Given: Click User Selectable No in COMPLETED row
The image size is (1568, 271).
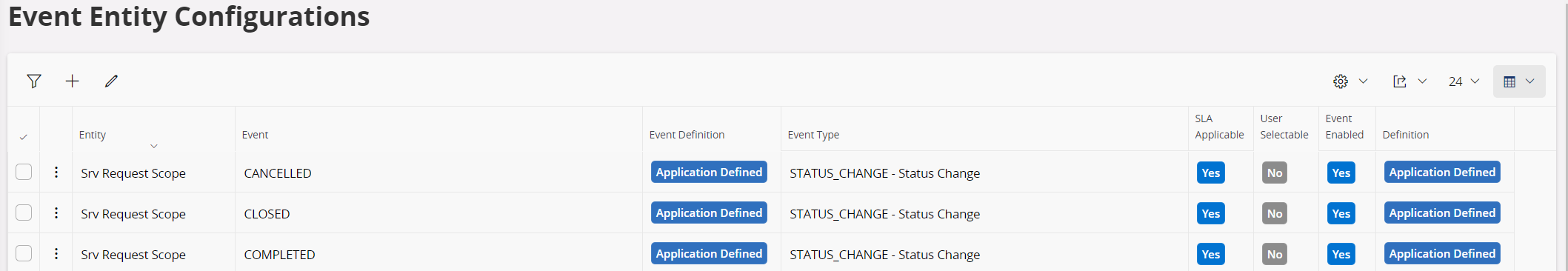Looking at the screenshot, I should pos(1275,254).
